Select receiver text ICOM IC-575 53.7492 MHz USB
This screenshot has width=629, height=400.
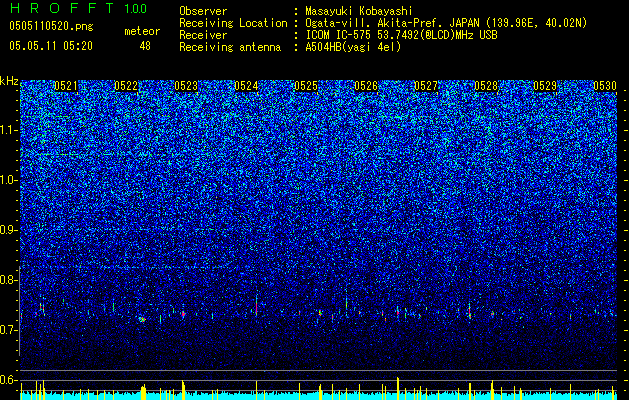pyautogui.click(x=401, y=35)
